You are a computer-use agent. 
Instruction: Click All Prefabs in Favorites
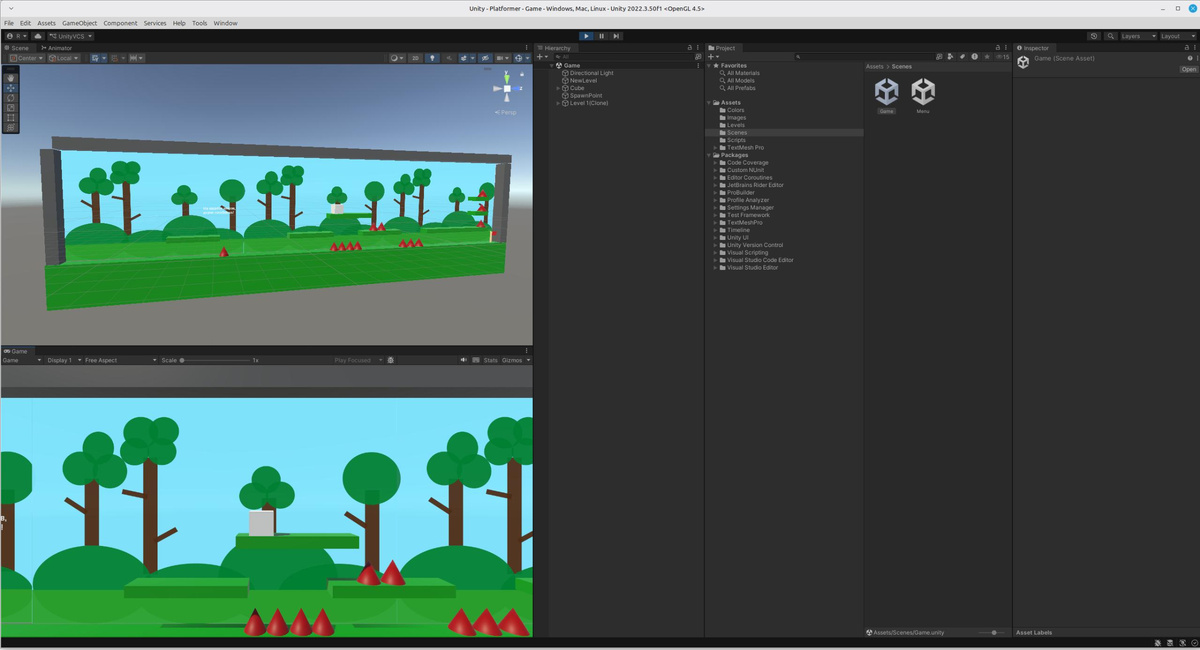741,88
